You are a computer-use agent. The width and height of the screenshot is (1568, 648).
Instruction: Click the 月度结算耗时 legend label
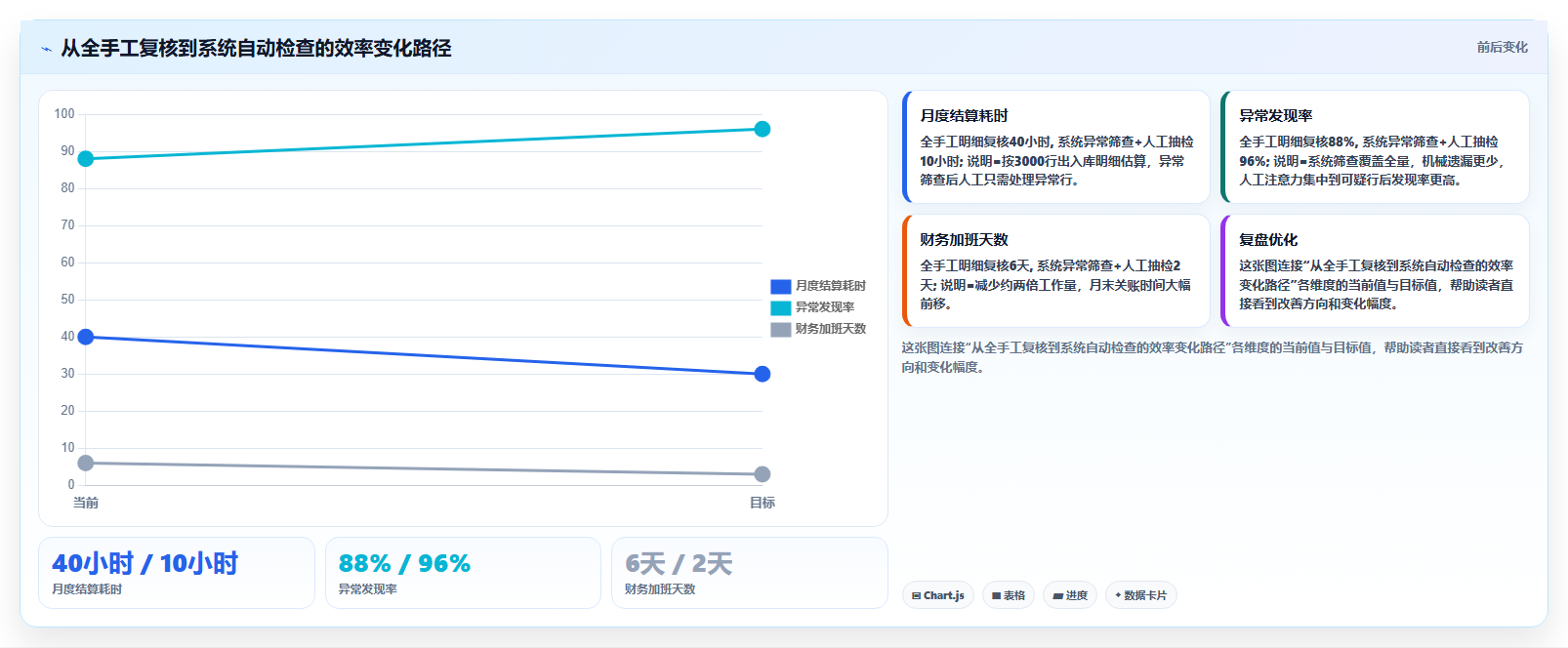tap(831, 286)
